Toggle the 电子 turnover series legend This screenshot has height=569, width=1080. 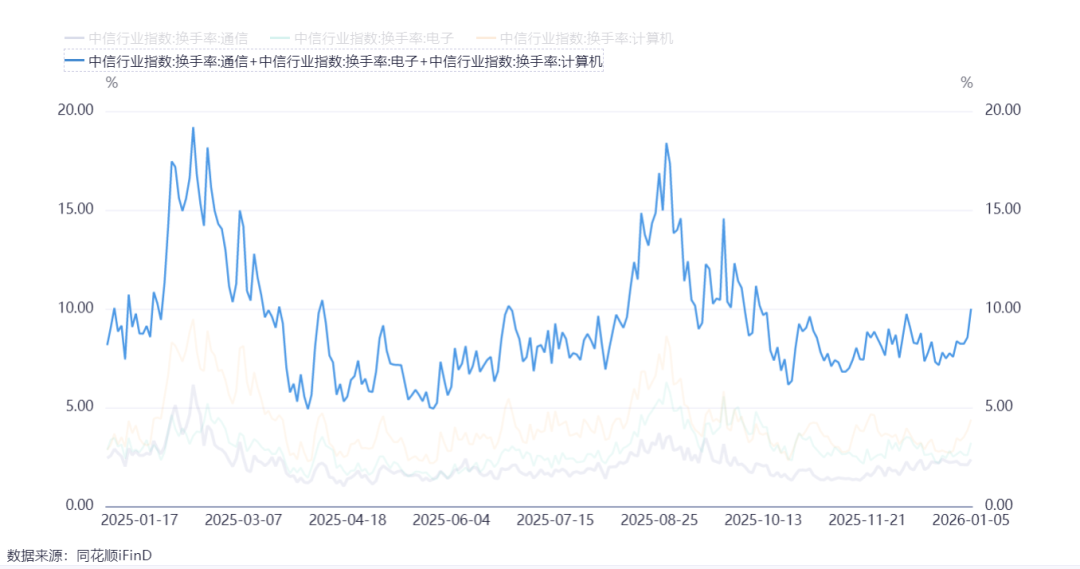pyautogui.click(x=362, y=39)
